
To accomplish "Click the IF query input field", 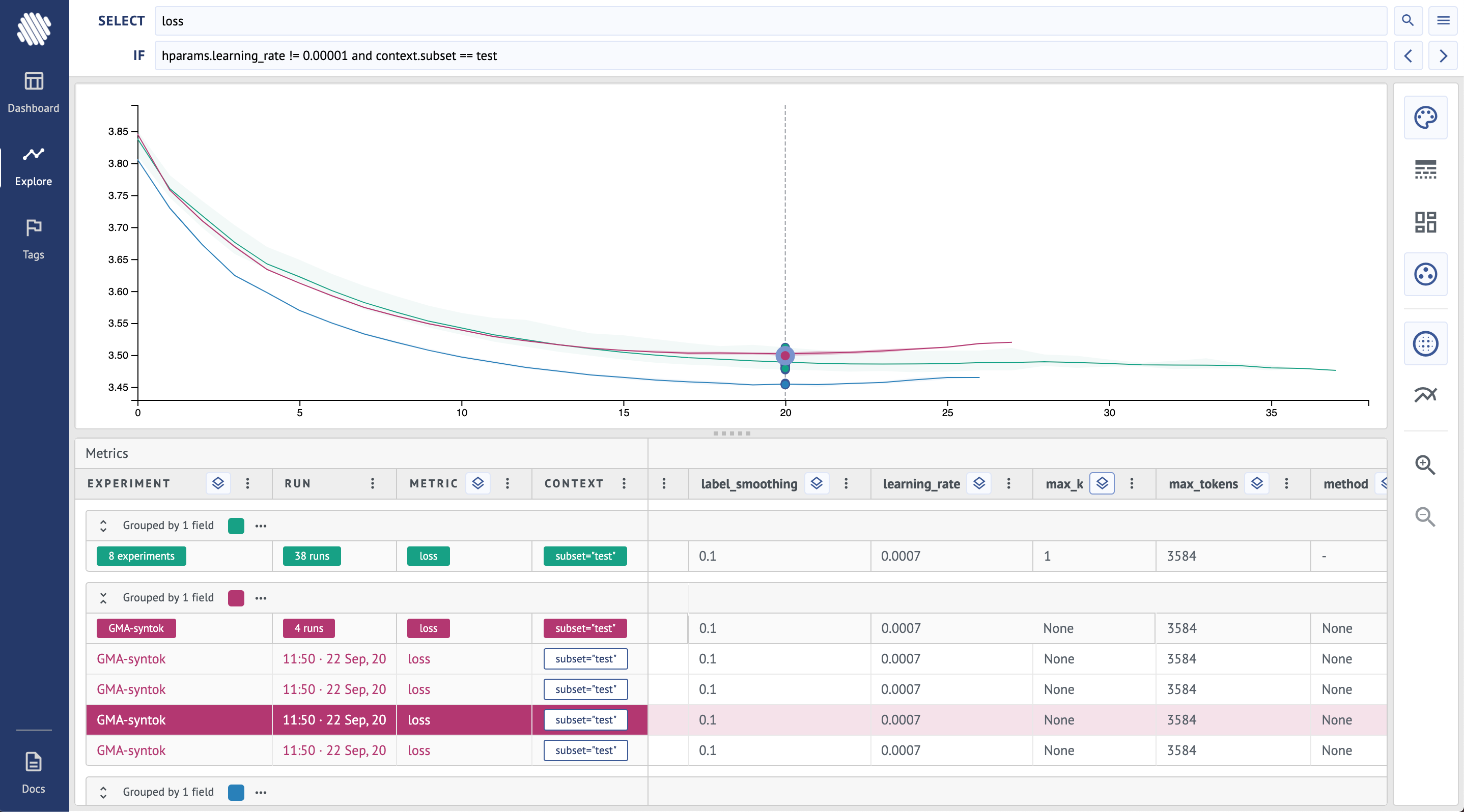I will (770, 55).
